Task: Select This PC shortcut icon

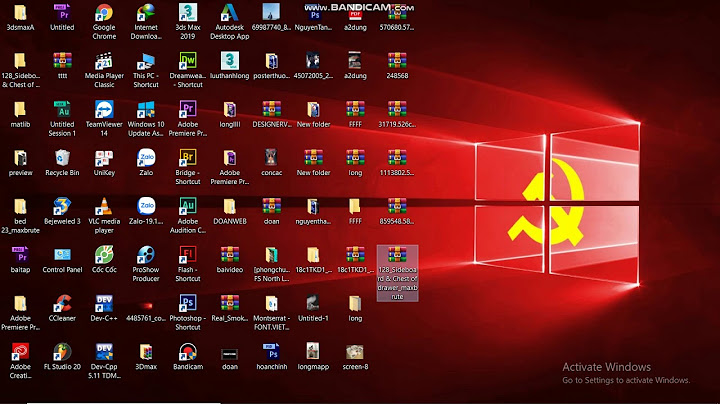Action: coord(146,62)
